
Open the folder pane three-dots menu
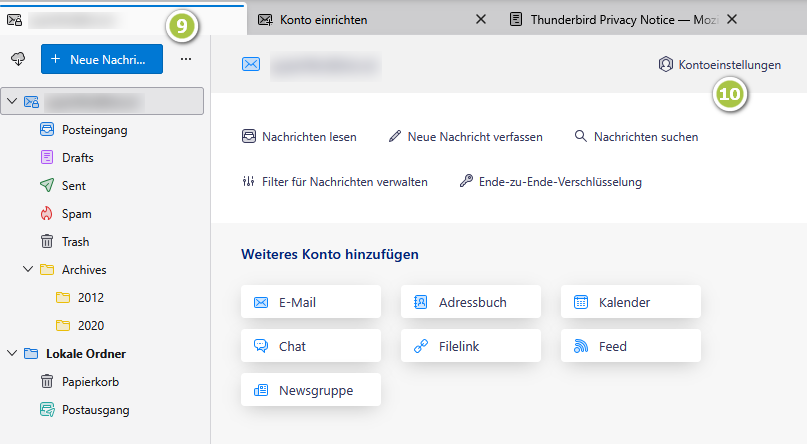(x=186, y=59)
